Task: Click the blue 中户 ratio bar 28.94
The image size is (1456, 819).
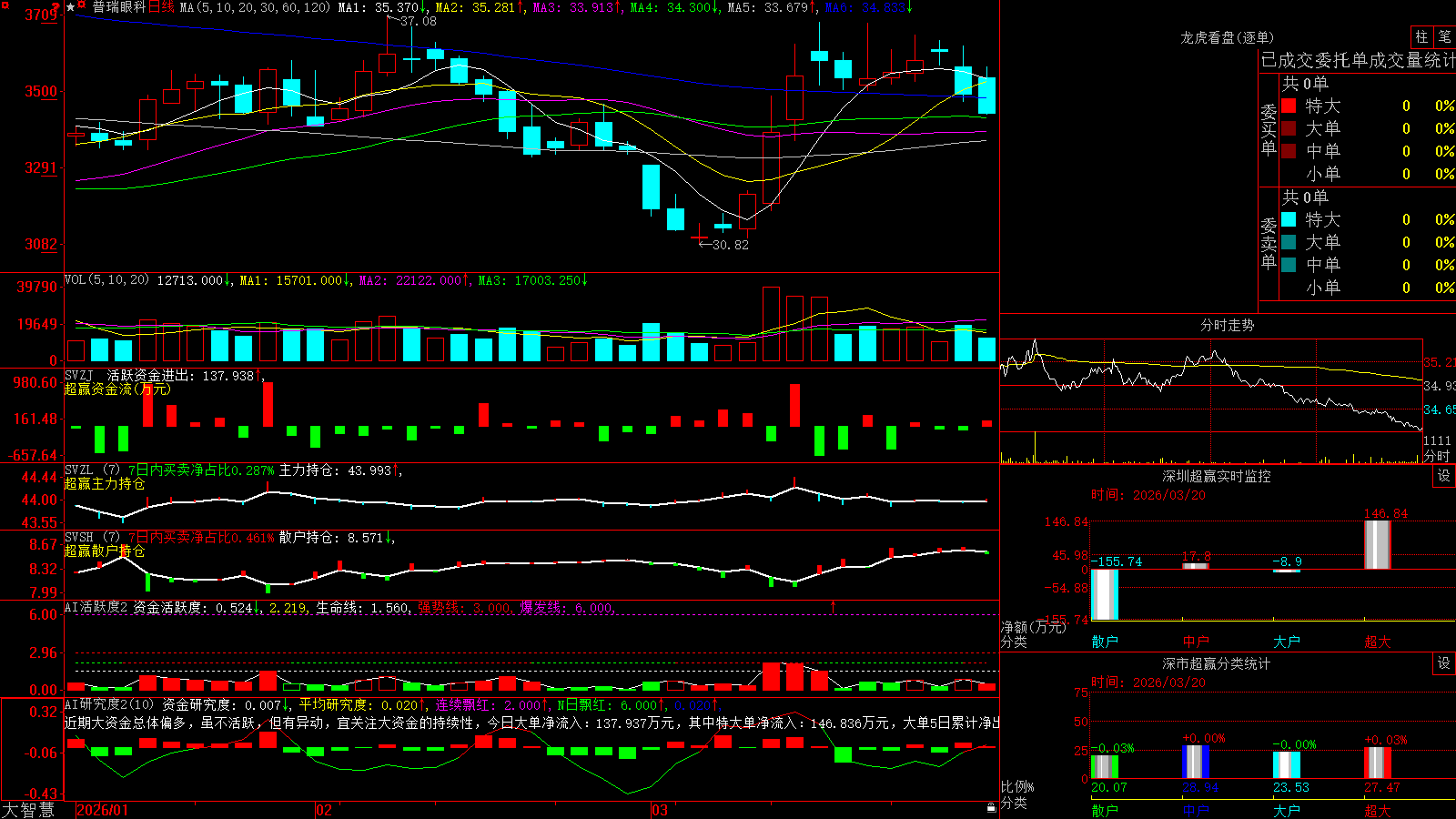Action: point(1196,762)
